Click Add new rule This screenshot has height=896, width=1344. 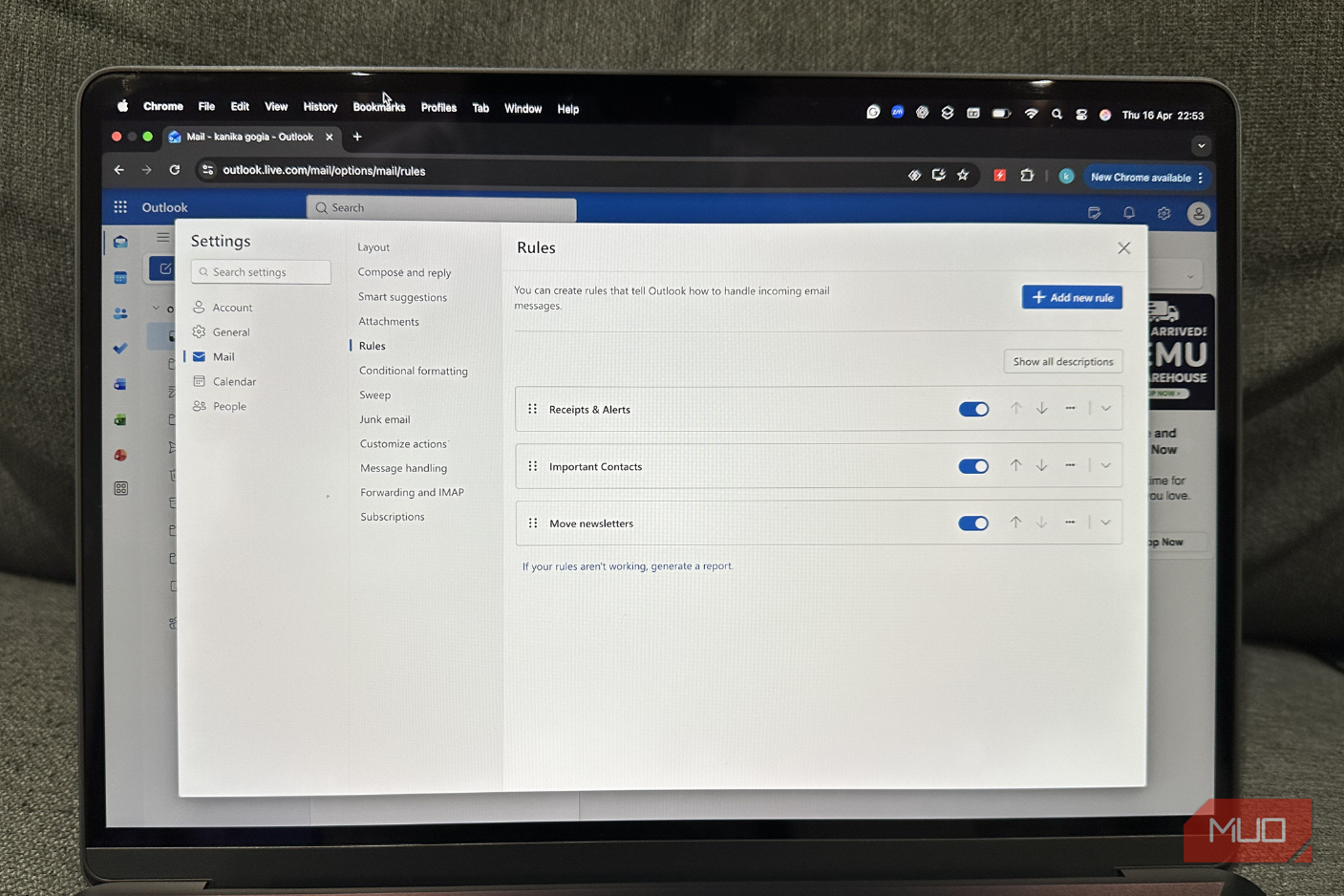tap(1072, 297)
